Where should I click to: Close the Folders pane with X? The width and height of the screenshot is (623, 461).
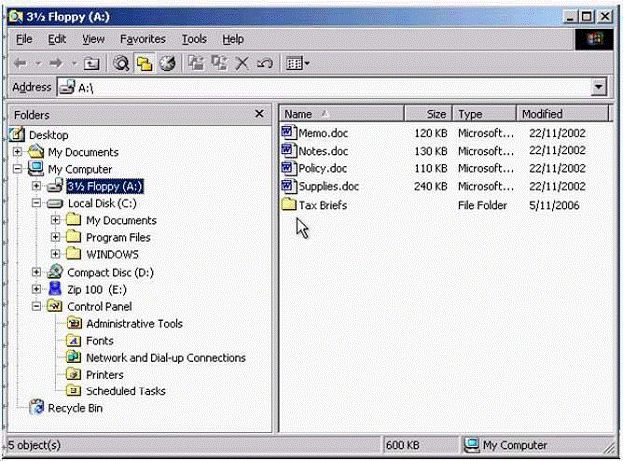(x=260, y=114)
